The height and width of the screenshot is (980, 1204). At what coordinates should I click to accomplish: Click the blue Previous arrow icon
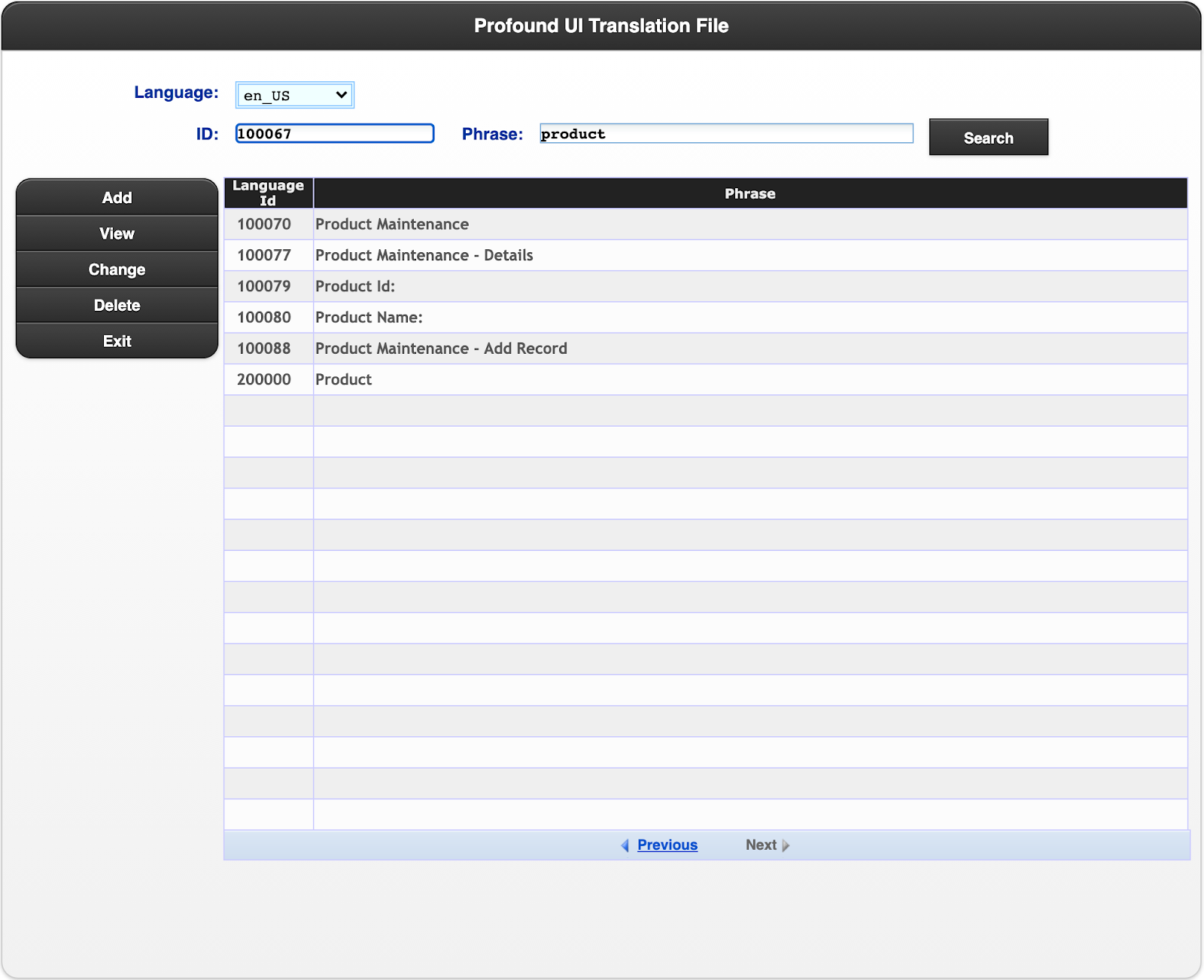pyautogui.click(x=625, y=845)
